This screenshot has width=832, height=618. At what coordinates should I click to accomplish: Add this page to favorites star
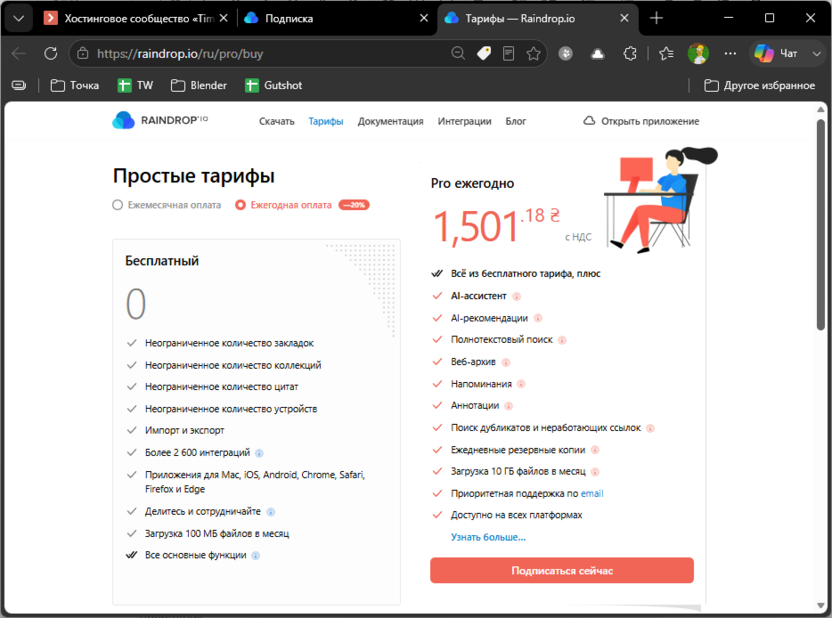click(x=534, y=54)
